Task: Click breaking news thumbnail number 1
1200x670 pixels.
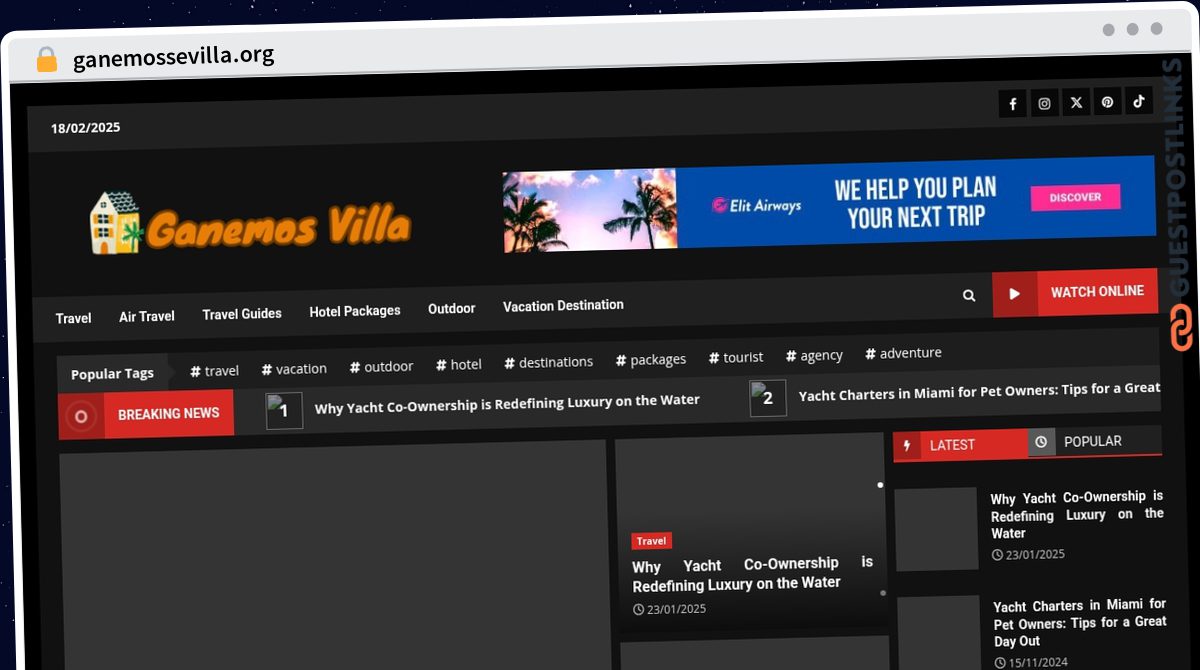Action: 284,411
